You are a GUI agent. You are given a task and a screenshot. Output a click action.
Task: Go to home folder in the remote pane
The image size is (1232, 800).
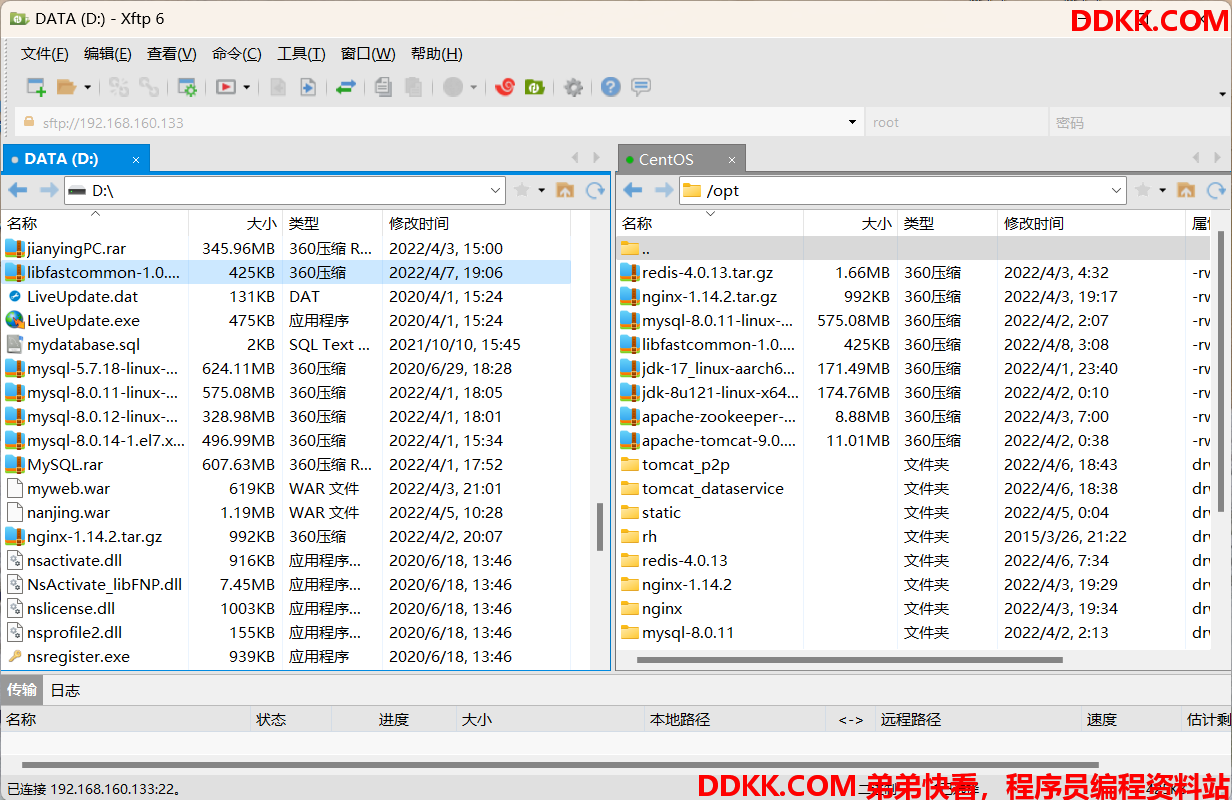coord(1186,190)
